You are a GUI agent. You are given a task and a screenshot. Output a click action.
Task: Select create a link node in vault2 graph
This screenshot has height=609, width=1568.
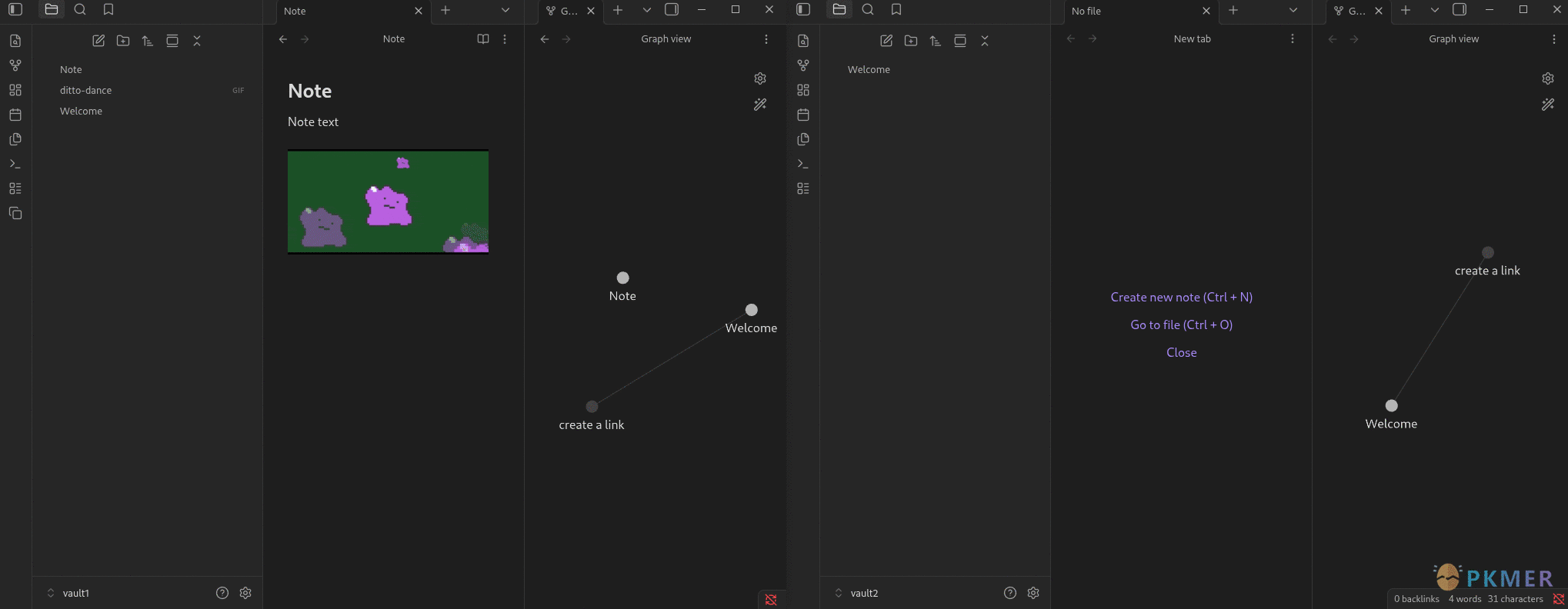(x=1488, y=252)
